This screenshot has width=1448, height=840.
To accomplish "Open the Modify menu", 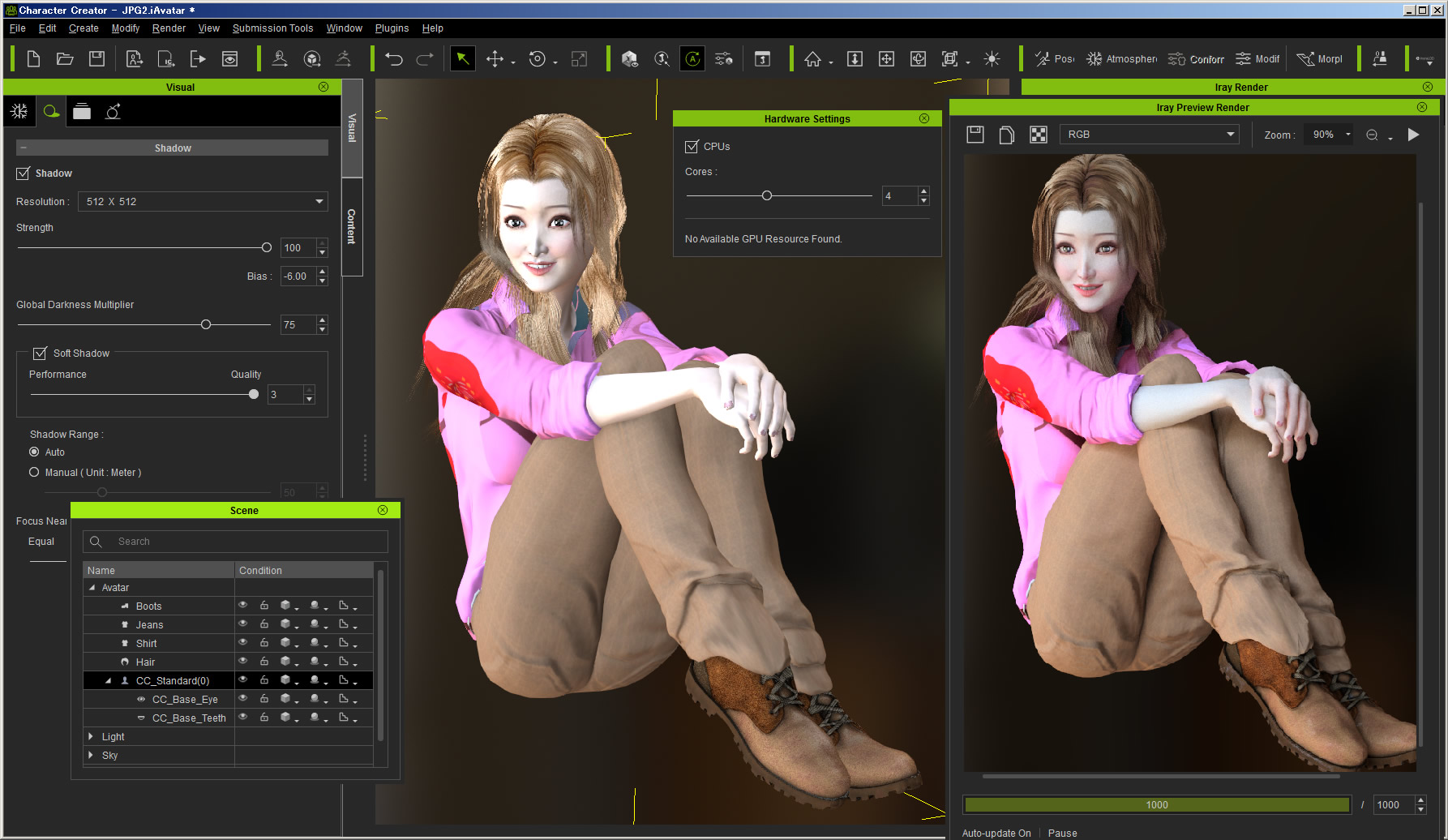I will (126, 28).
